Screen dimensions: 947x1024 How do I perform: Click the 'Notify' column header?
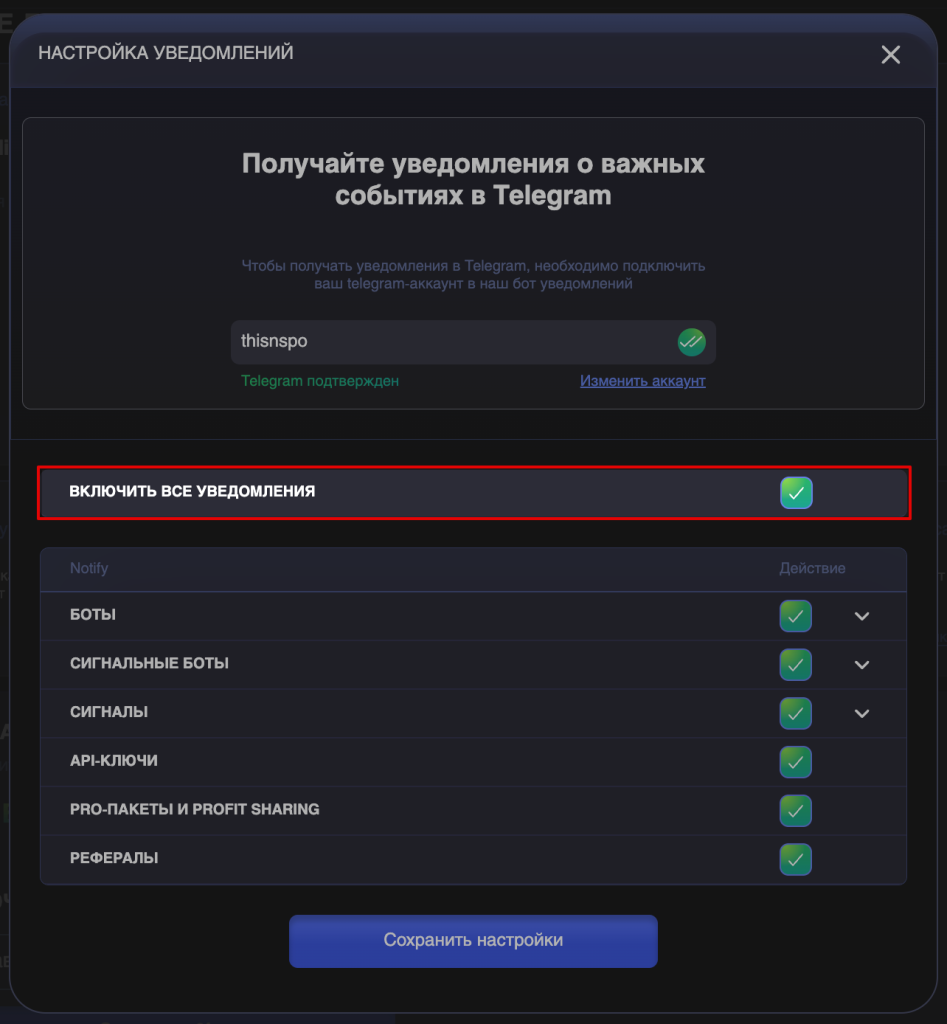pos(89,568)
